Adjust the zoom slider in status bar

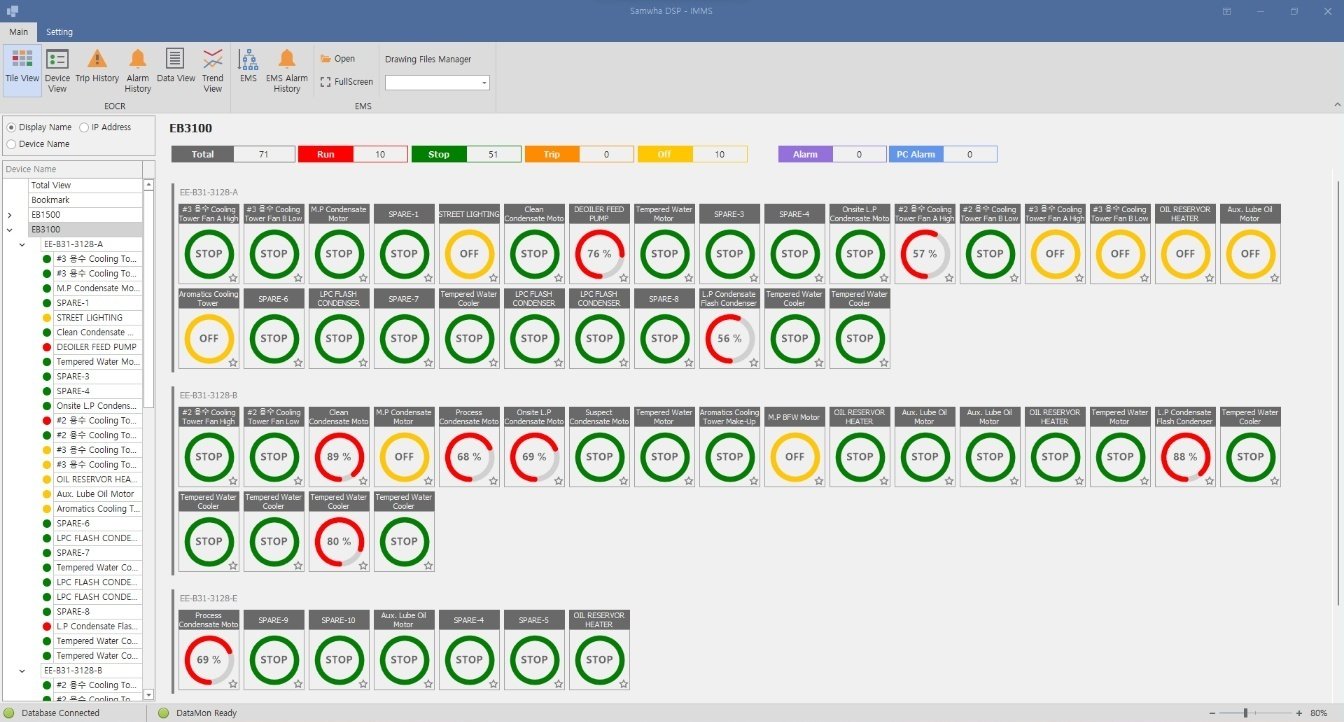(x=1246, y=713)
